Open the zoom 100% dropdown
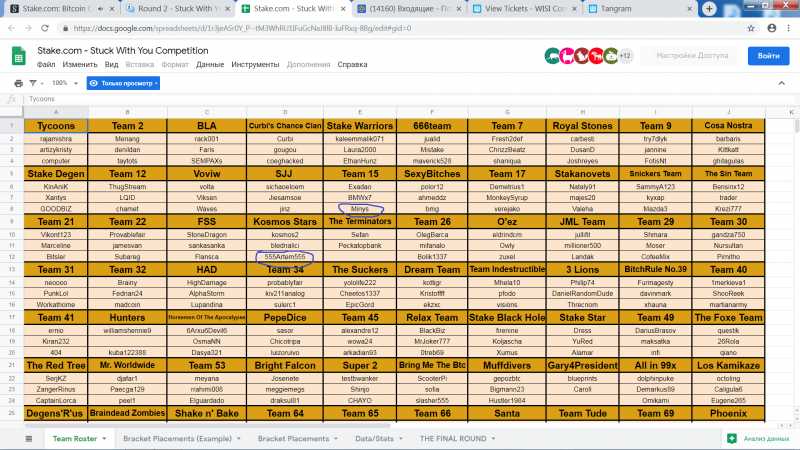800x450 pixels. (65, 83)
